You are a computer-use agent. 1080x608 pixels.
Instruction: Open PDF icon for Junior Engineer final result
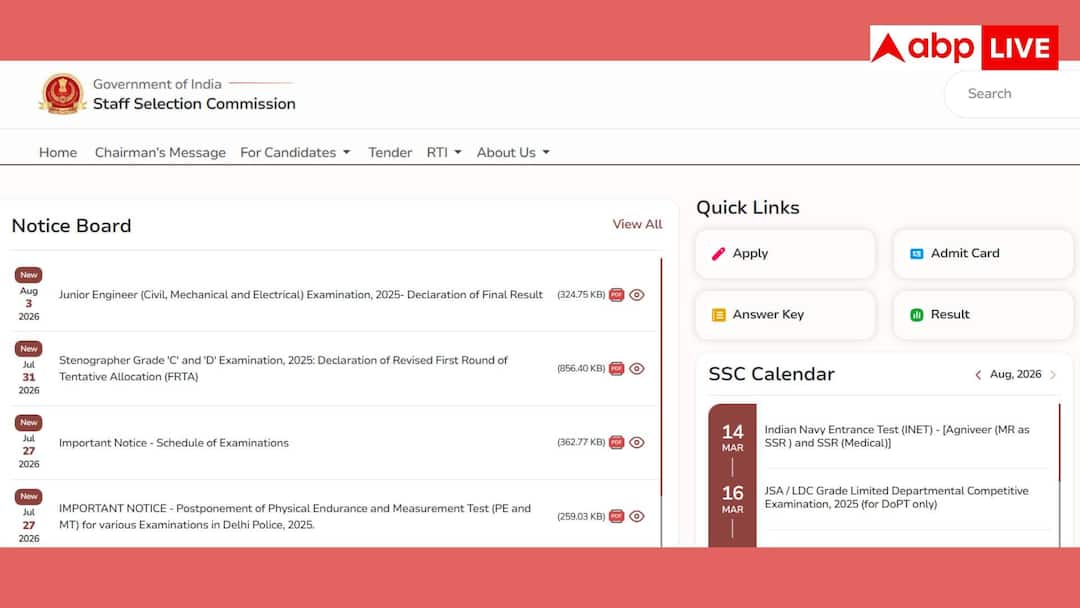(x=616, y=295)
